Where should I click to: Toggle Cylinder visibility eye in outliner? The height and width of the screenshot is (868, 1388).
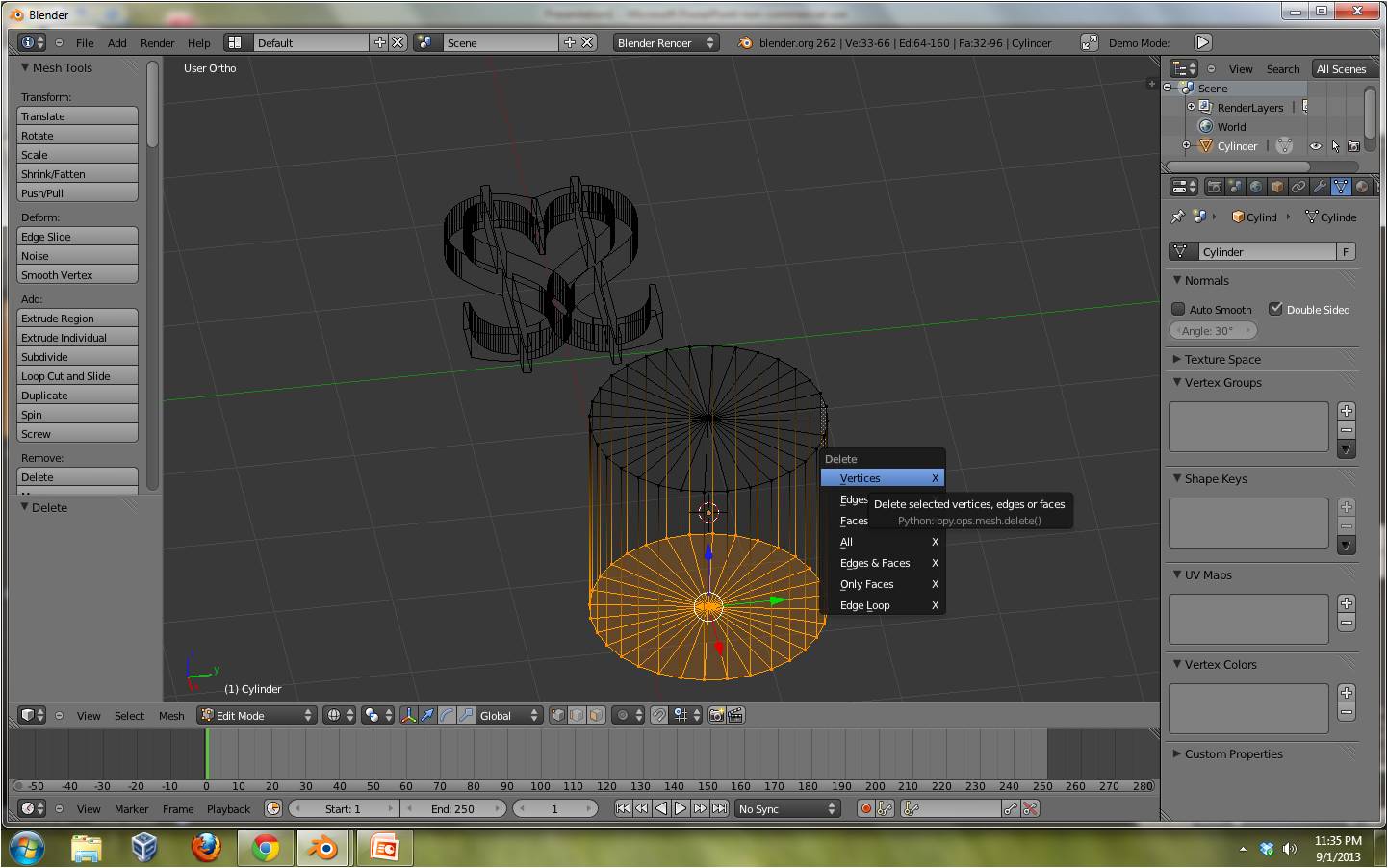[1315, 146]
